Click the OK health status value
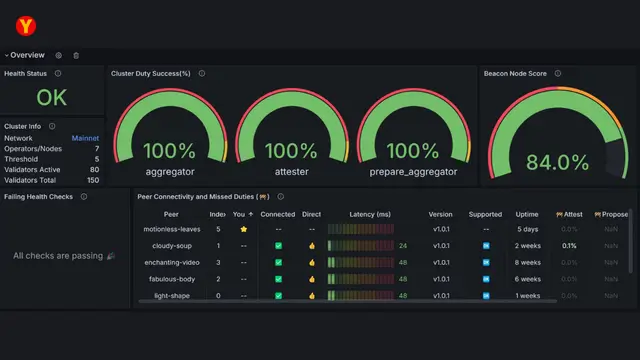This screenshot has height=360, width=640. coord(51,98)
